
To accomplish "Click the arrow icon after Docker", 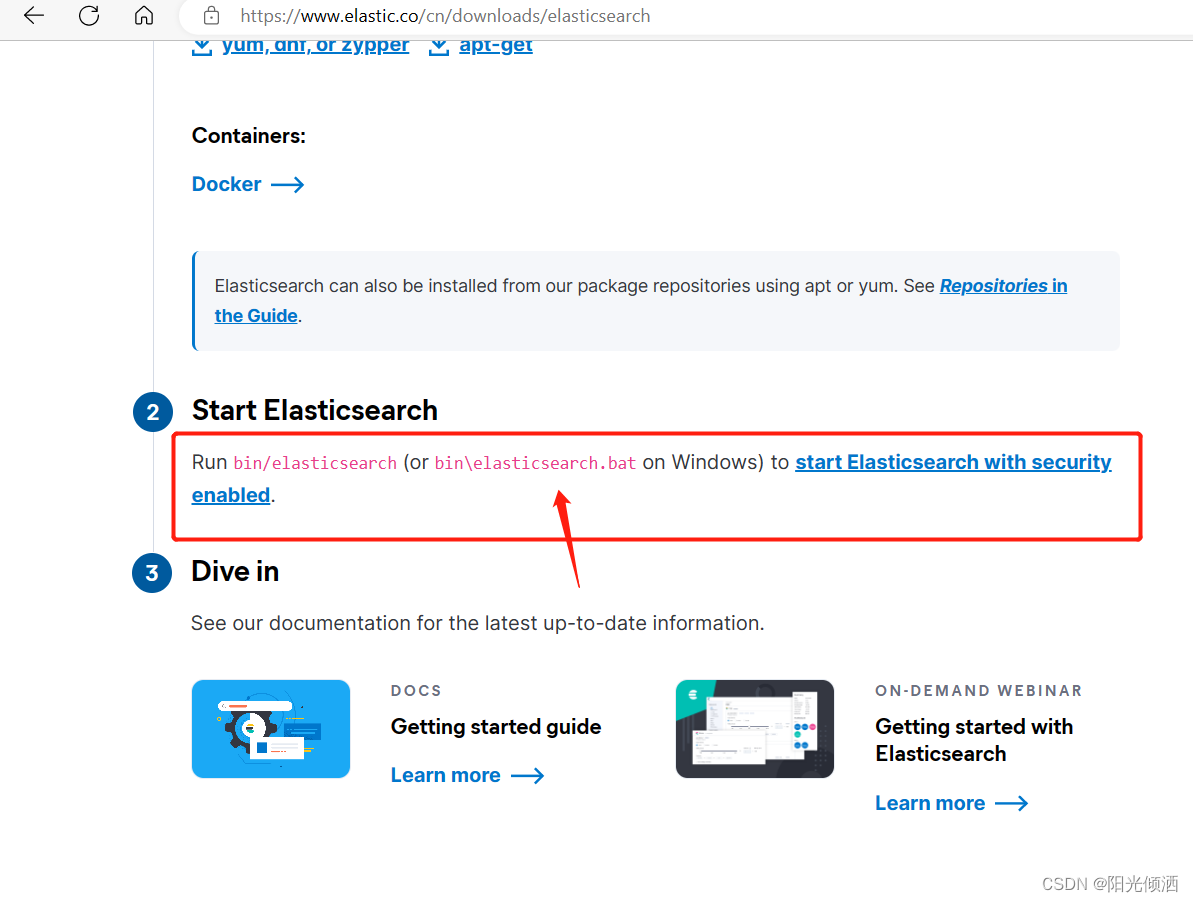I will pyautogui.click(x=287, y=184).
